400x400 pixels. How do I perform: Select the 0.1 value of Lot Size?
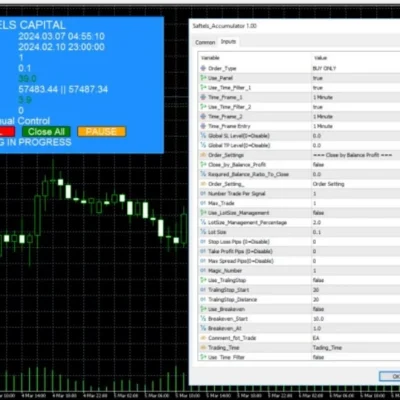click(x=317, y=232)
